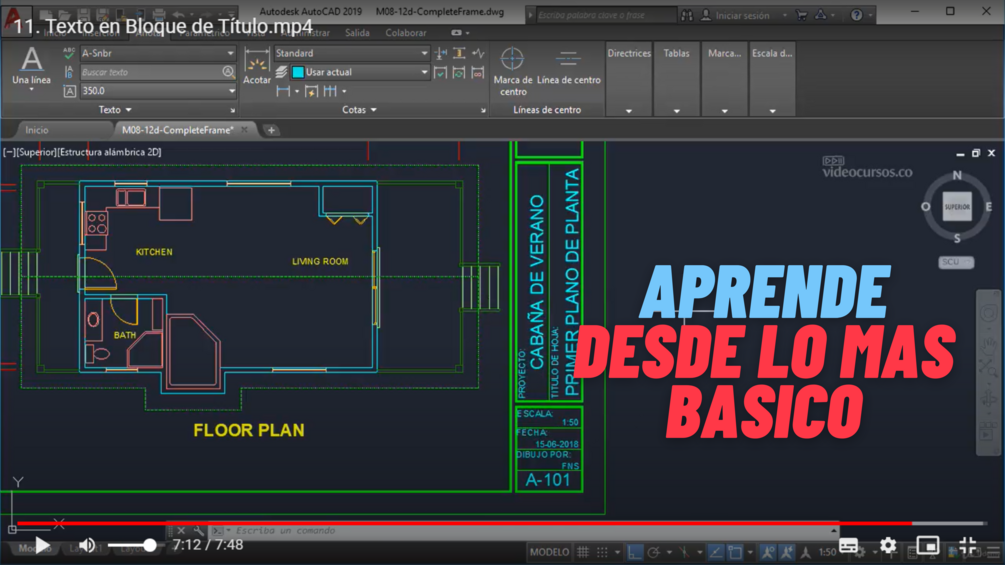Toggle 2D object snap in status bar
Screen dimensions: 1005x565
(735, 552)
